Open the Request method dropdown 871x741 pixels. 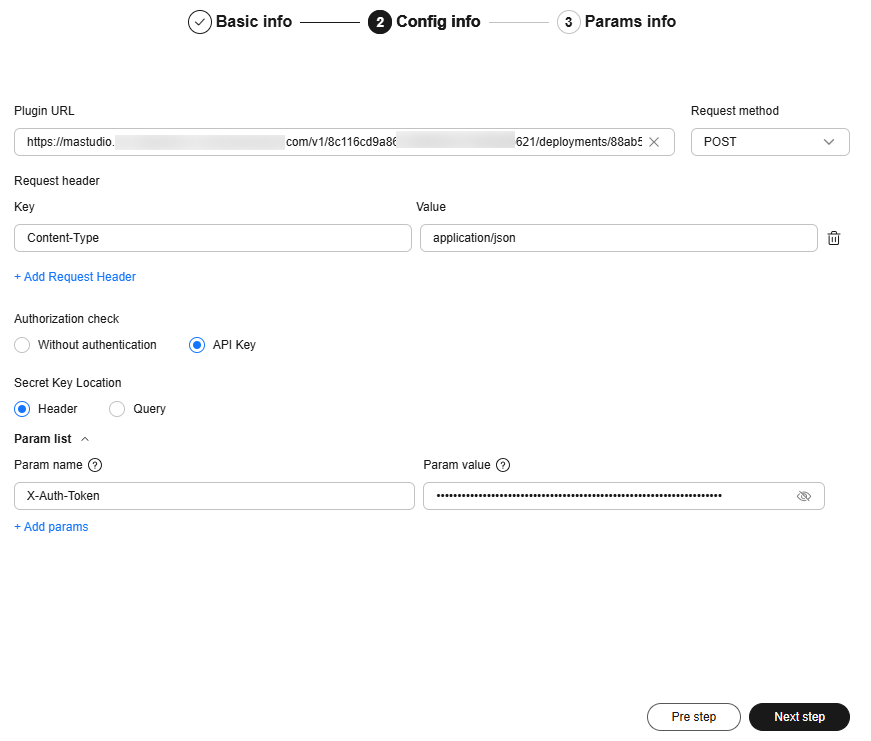click(x=770, y=142)
